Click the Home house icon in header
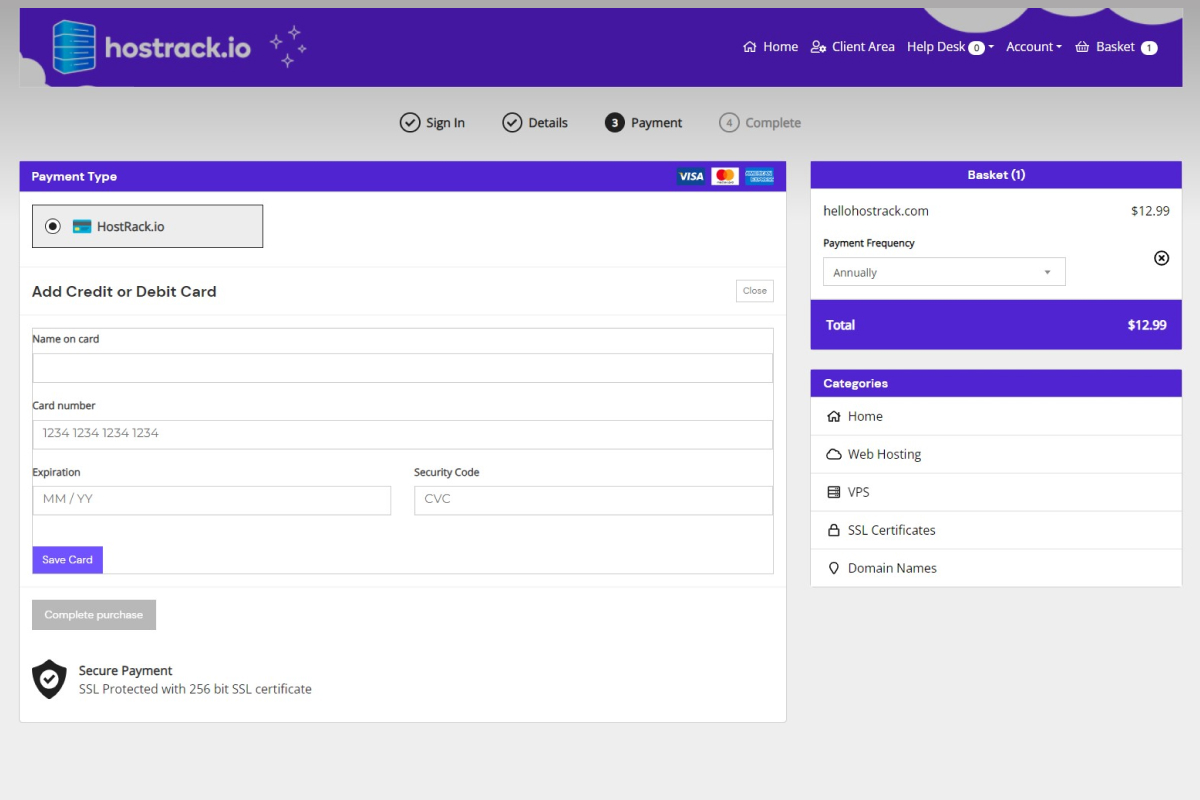1200x800 pixels. (x=750, y=47)
